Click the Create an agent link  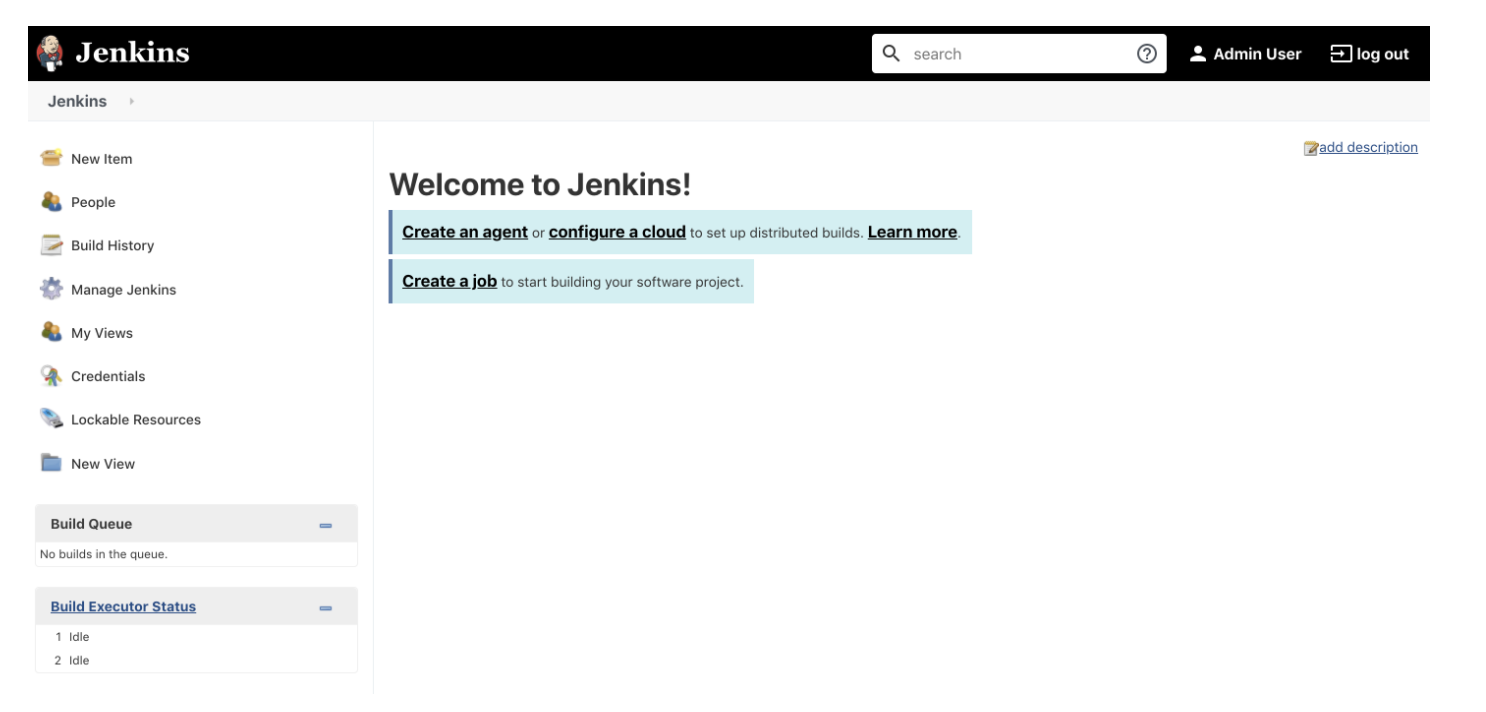tap(464, 232)
